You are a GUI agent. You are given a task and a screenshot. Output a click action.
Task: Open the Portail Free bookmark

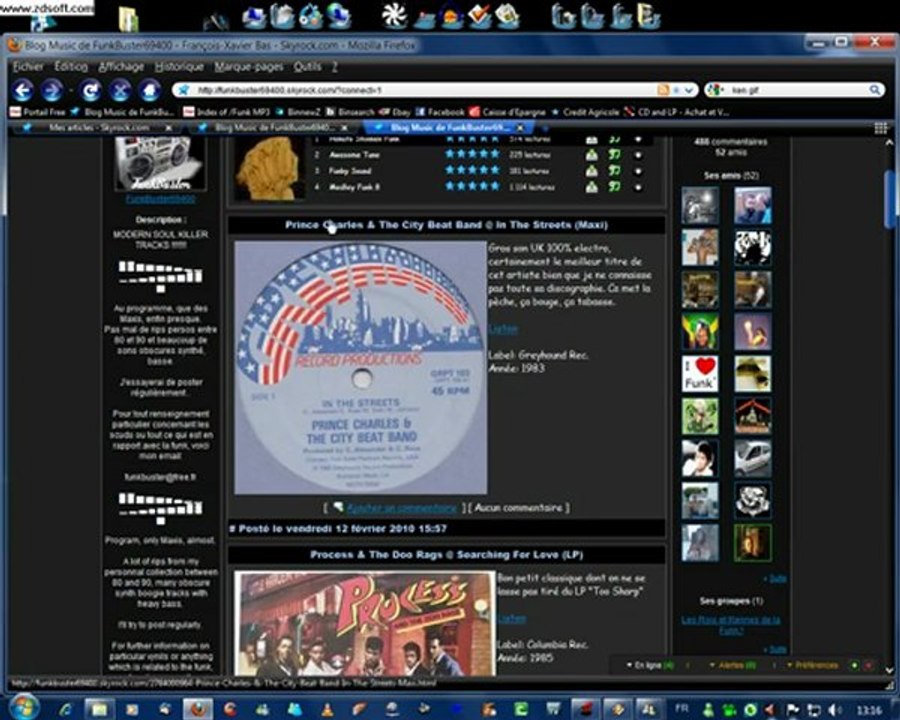tap(38, 112)
